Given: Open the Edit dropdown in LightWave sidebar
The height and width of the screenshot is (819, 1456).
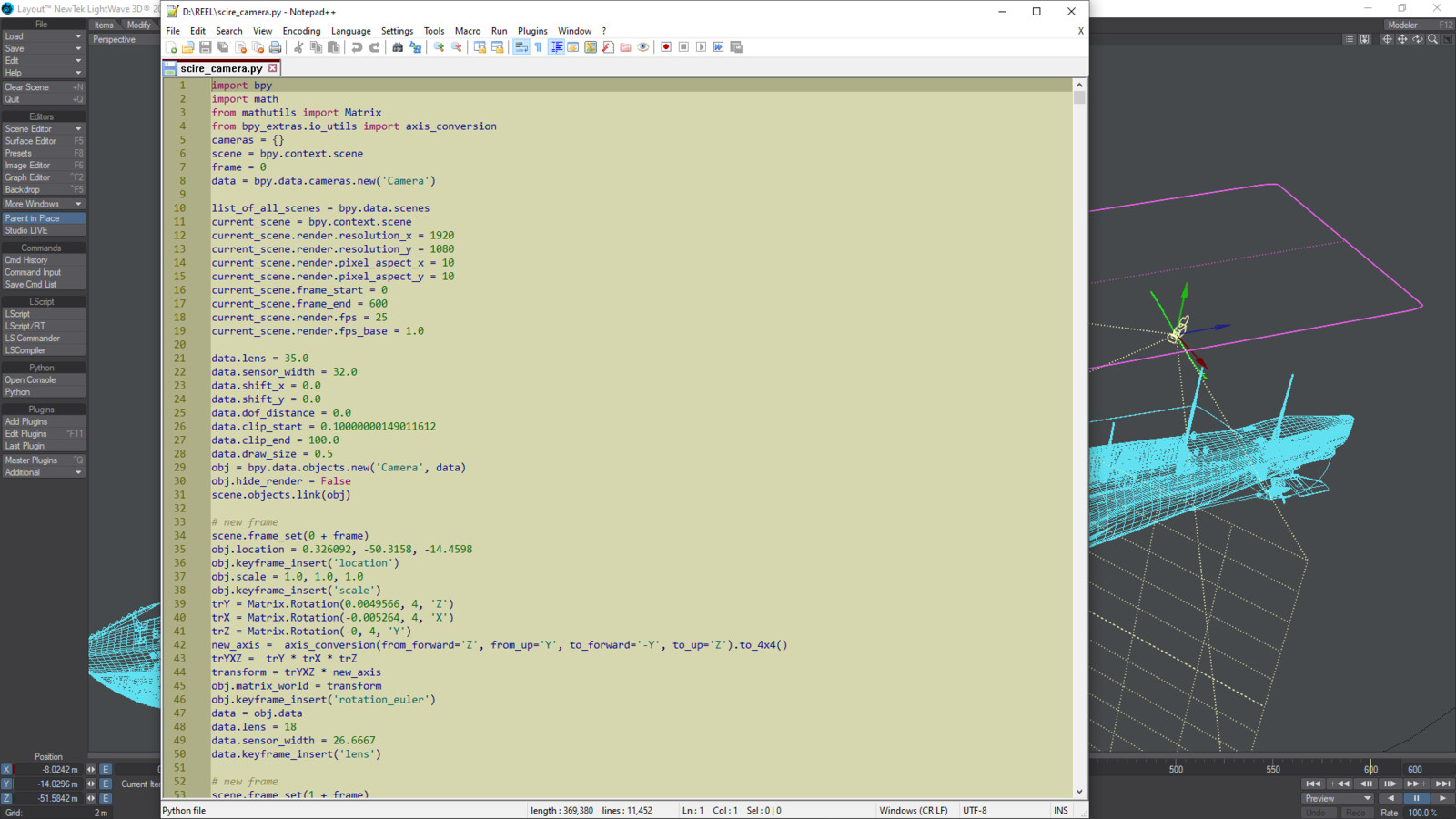Looking at the screenshot, I should 43,60.
